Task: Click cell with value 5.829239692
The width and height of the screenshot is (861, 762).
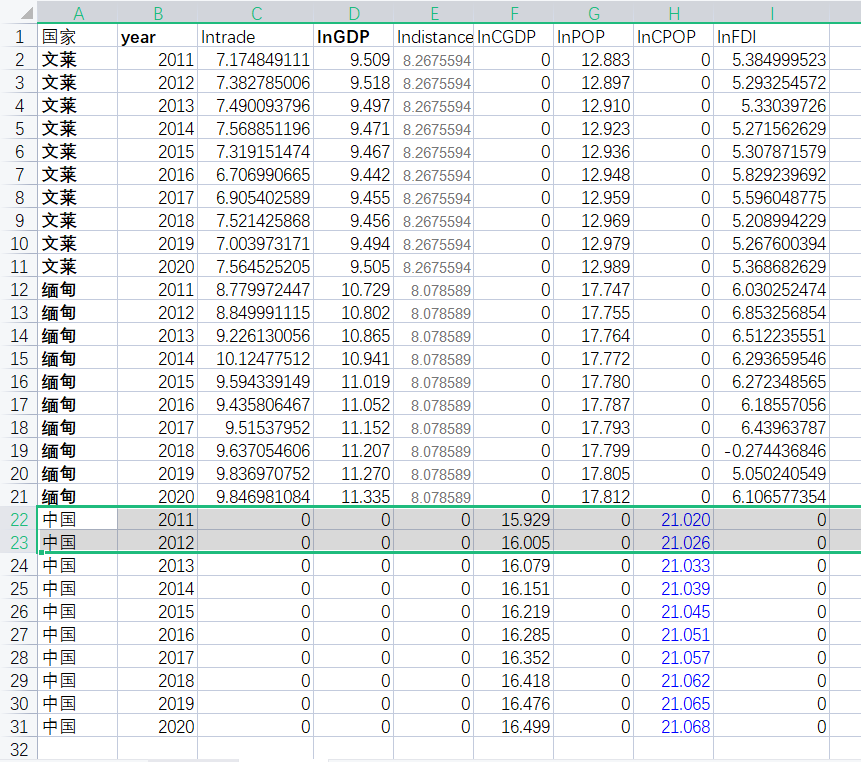Action: click(x=771, y=175)
